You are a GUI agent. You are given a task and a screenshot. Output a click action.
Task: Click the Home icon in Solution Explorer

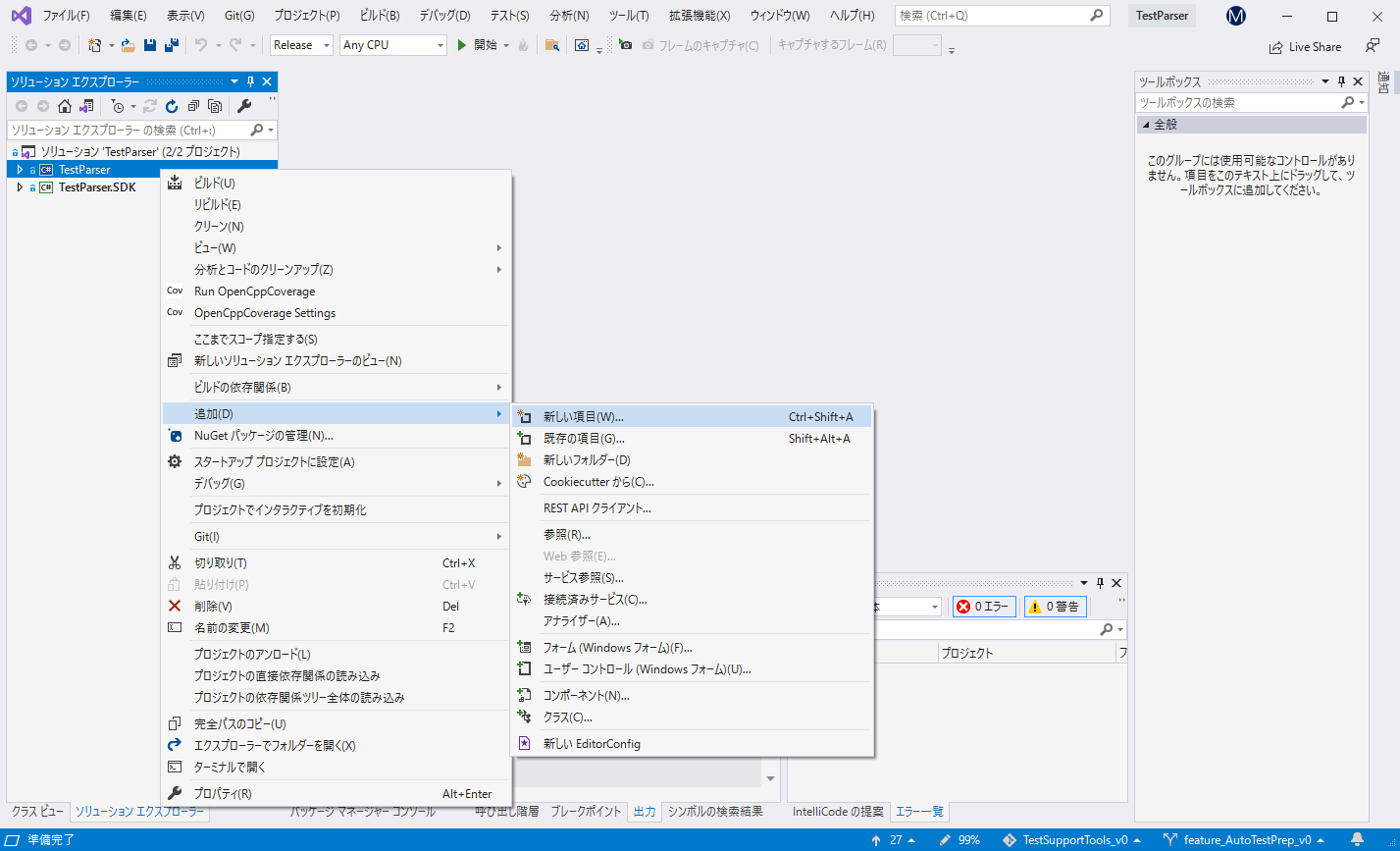coord(65,106)
